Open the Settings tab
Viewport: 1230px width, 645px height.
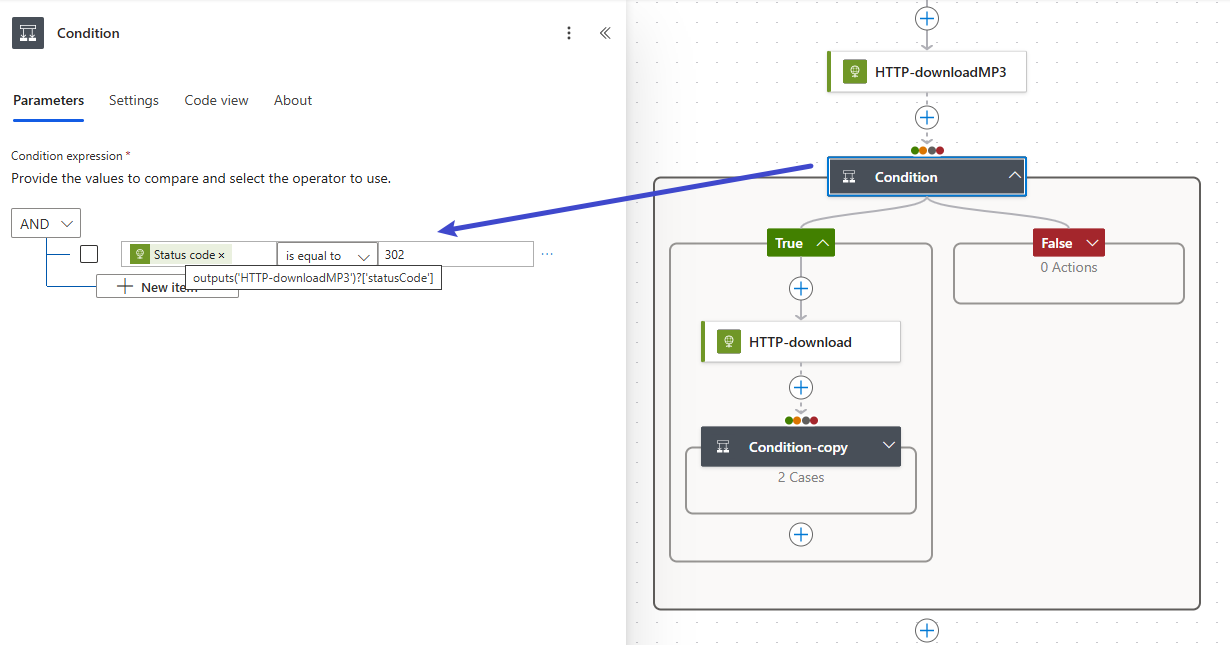134,100
